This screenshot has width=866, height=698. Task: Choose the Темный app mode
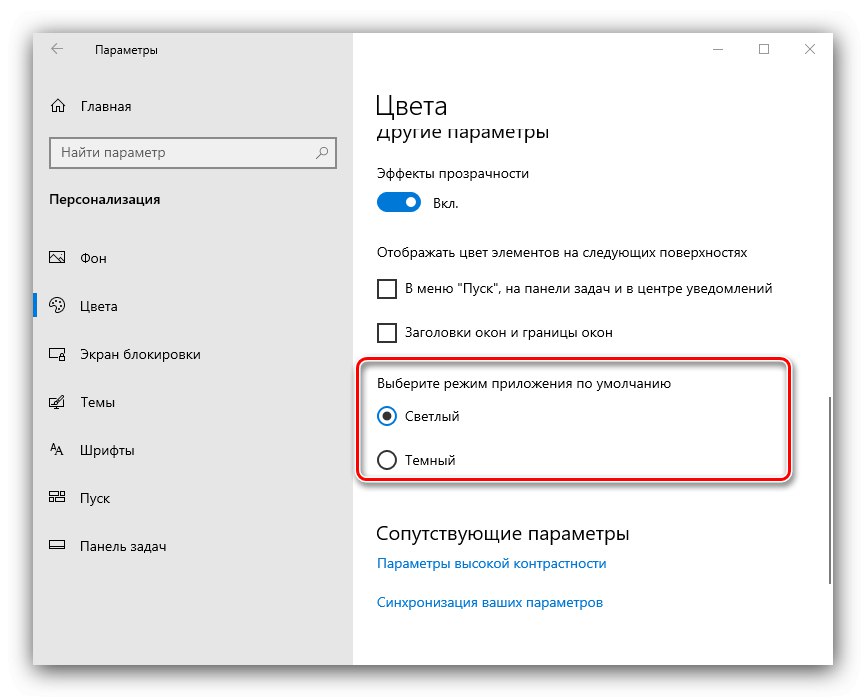tap(387, 460)
